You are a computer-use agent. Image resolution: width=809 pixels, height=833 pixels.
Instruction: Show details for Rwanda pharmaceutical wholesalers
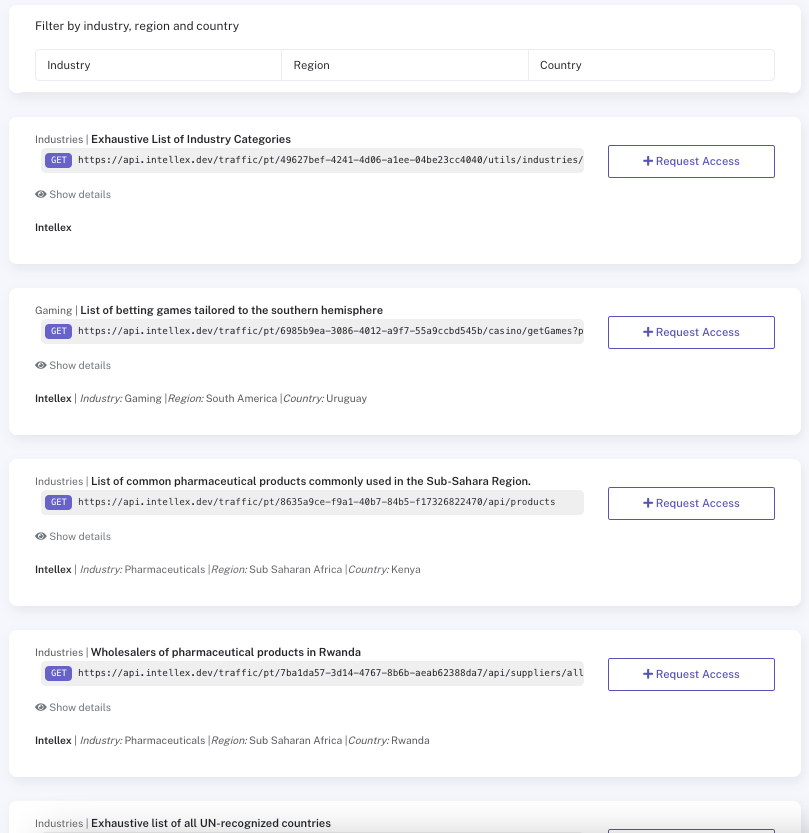73,708
